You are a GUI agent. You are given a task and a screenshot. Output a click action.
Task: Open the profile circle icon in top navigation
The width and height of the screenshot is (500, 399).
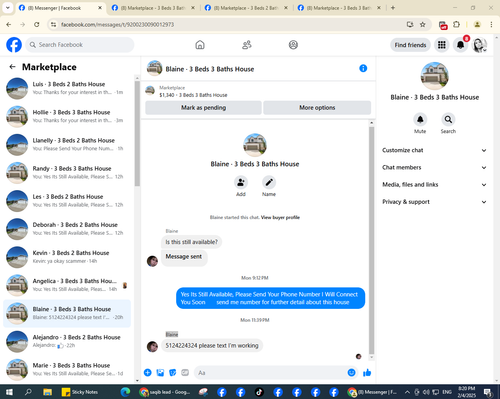[x=293, y=45]
